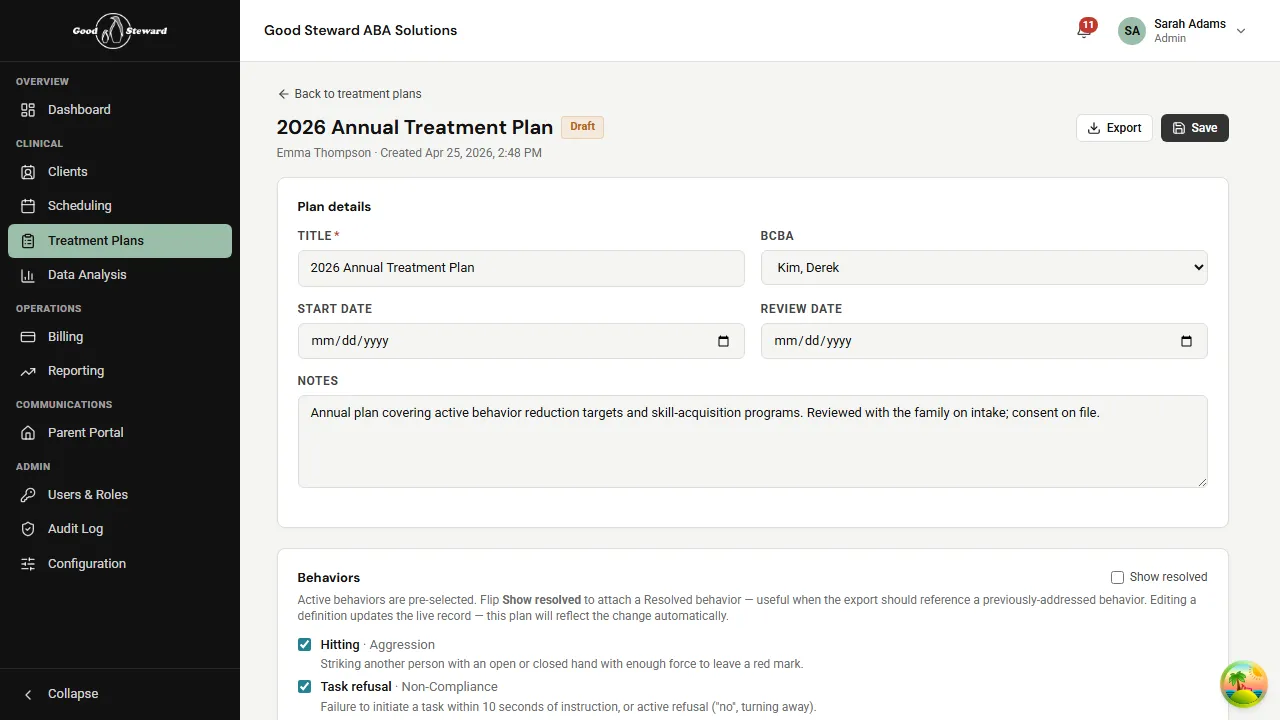Uncheck the Hitting behavior
Image resolution: width=1280 pixels, height=720 pixels.
304,644
